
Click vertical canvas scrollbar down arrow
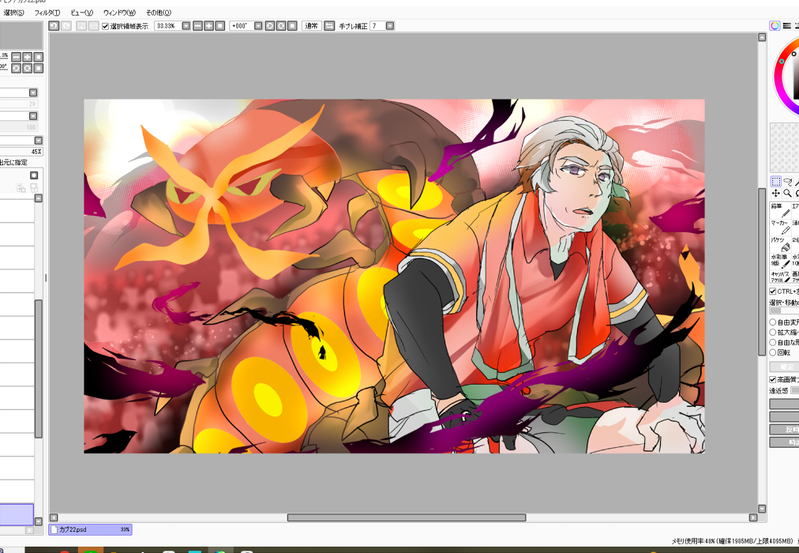click(762, 509)
